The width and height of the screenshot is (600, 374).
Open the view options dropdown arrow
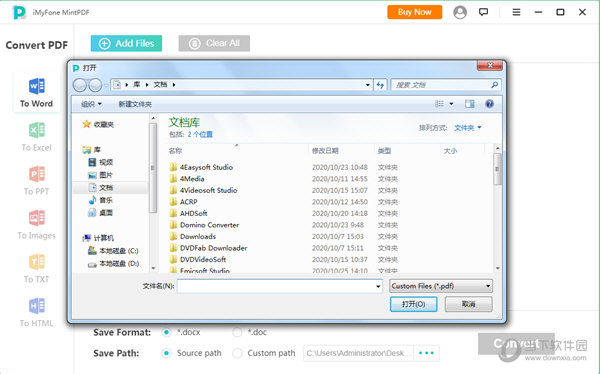(451, 104)
